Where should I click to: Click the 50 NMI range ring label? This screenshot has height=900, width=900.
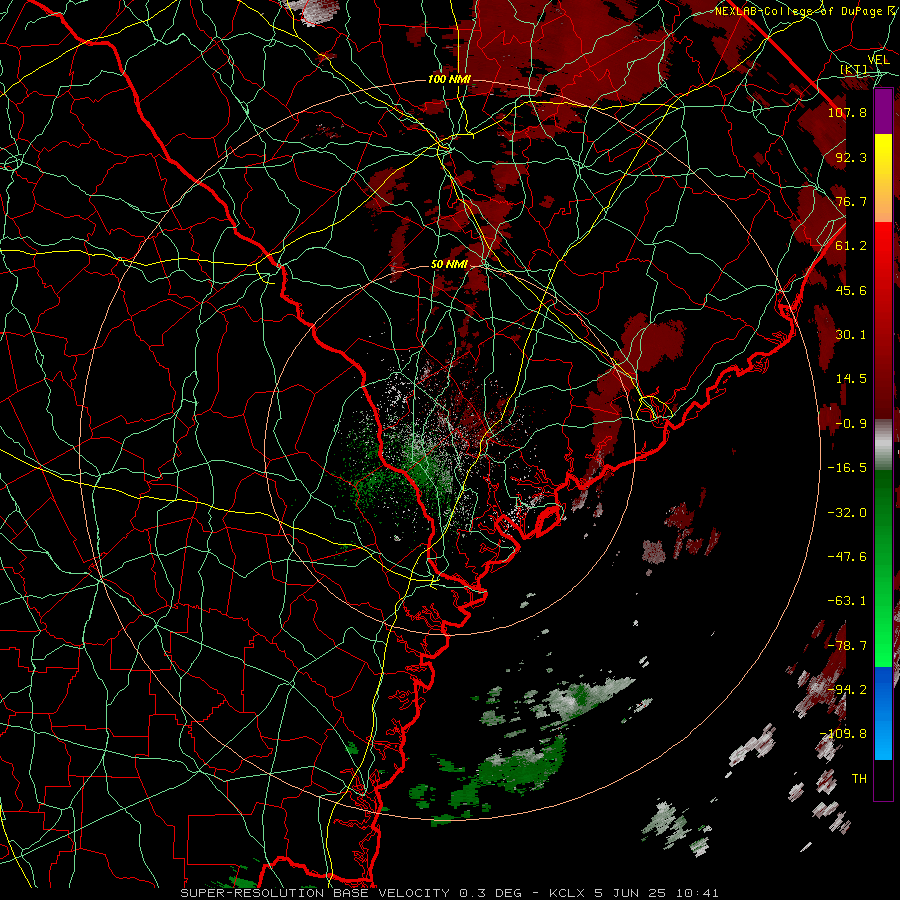click(449, 265)
